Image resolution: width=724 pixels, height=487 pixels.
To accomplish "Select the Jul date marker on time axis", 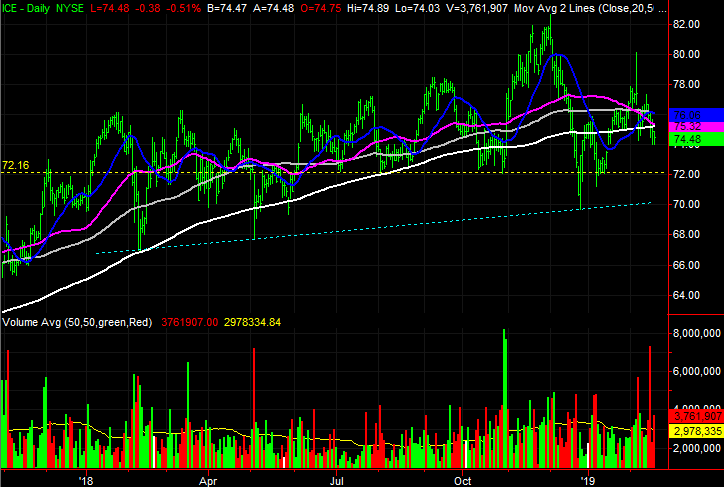I will [337, 481].
